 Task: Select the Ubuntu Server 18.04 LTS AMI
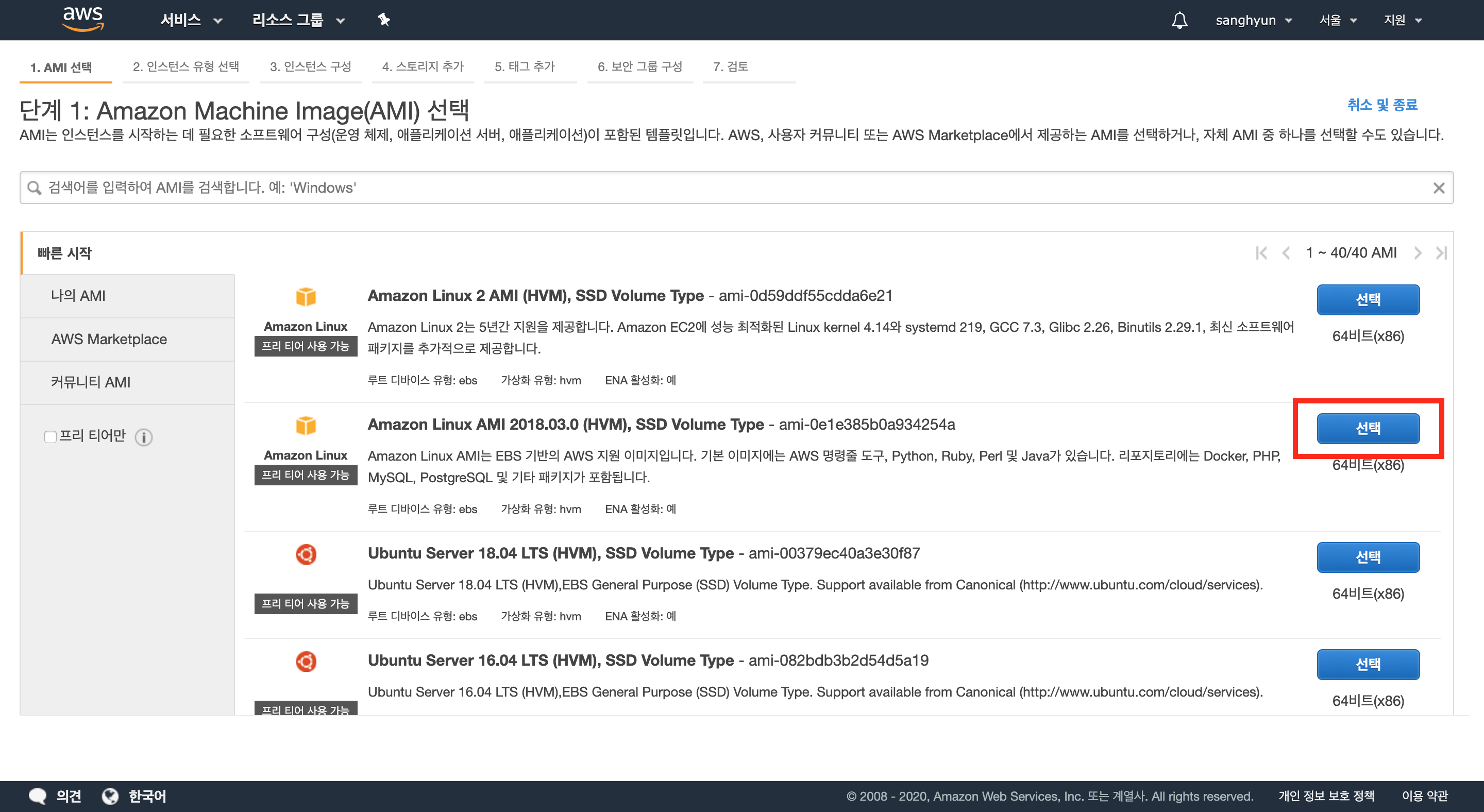tap(1368, 557)
